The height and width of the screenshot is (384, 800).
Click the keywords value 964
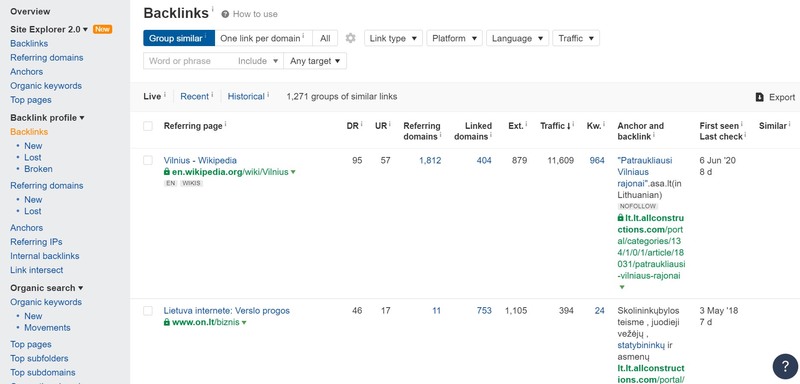pos(597,160)
